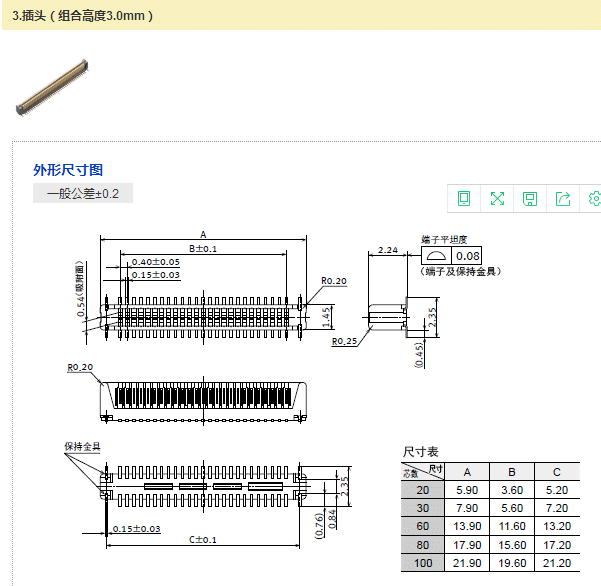Click the plug connector product thumbnail
The image size is (601, 586).
(51, 86)
